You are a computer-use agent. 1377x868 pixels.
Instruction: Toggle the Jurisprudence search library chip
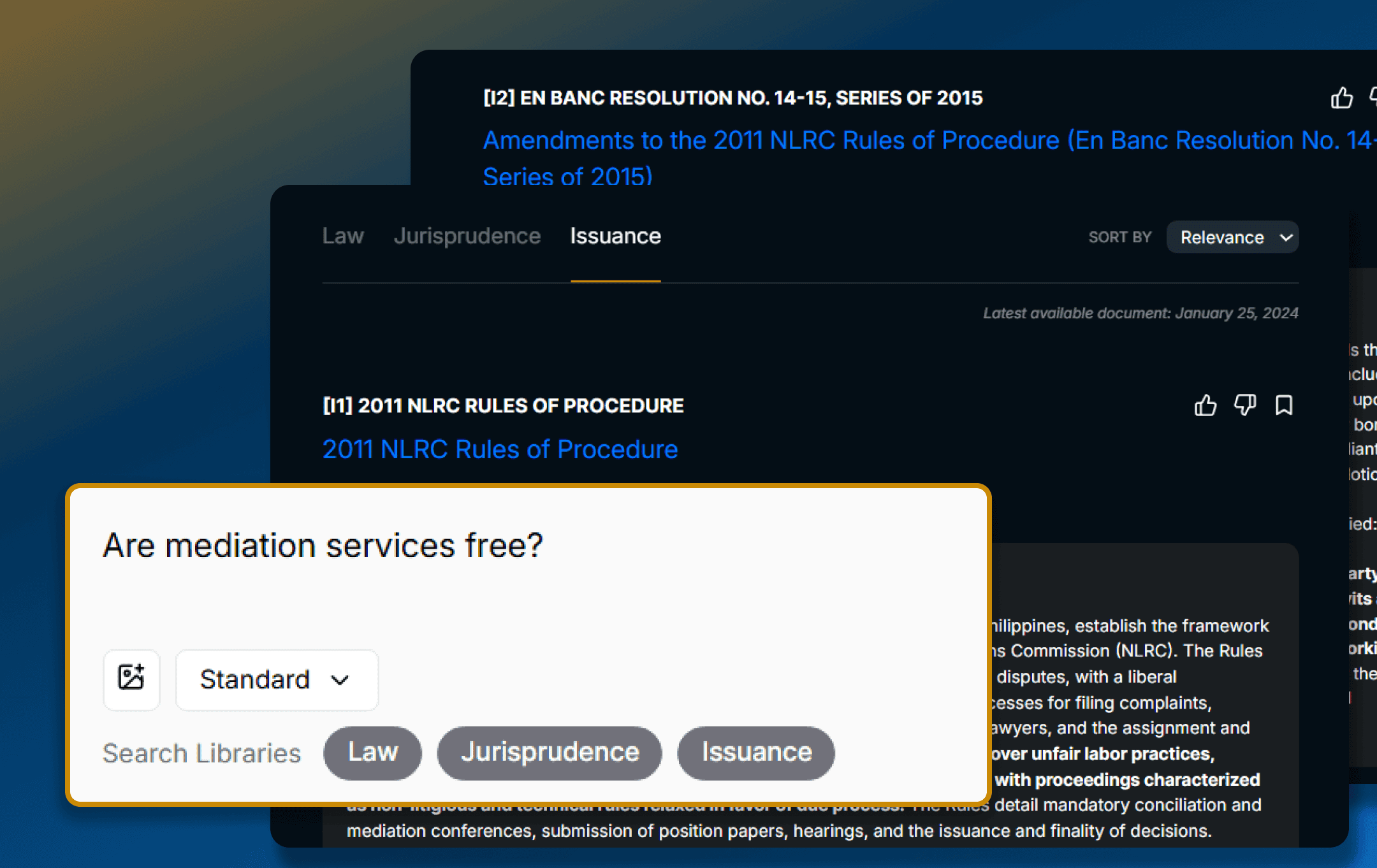tap(550, 753)
